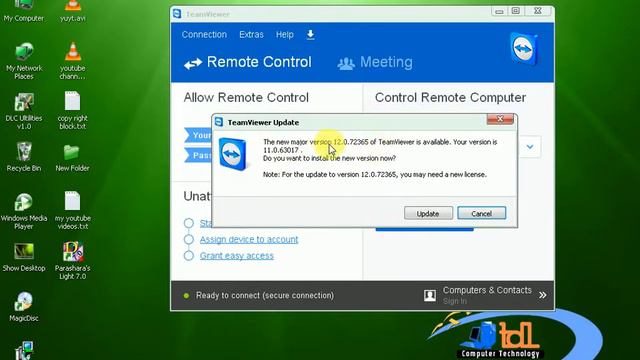Click Grant easy access link
The width and height of the screenshot is (640, 360).
tap(237, 256)
